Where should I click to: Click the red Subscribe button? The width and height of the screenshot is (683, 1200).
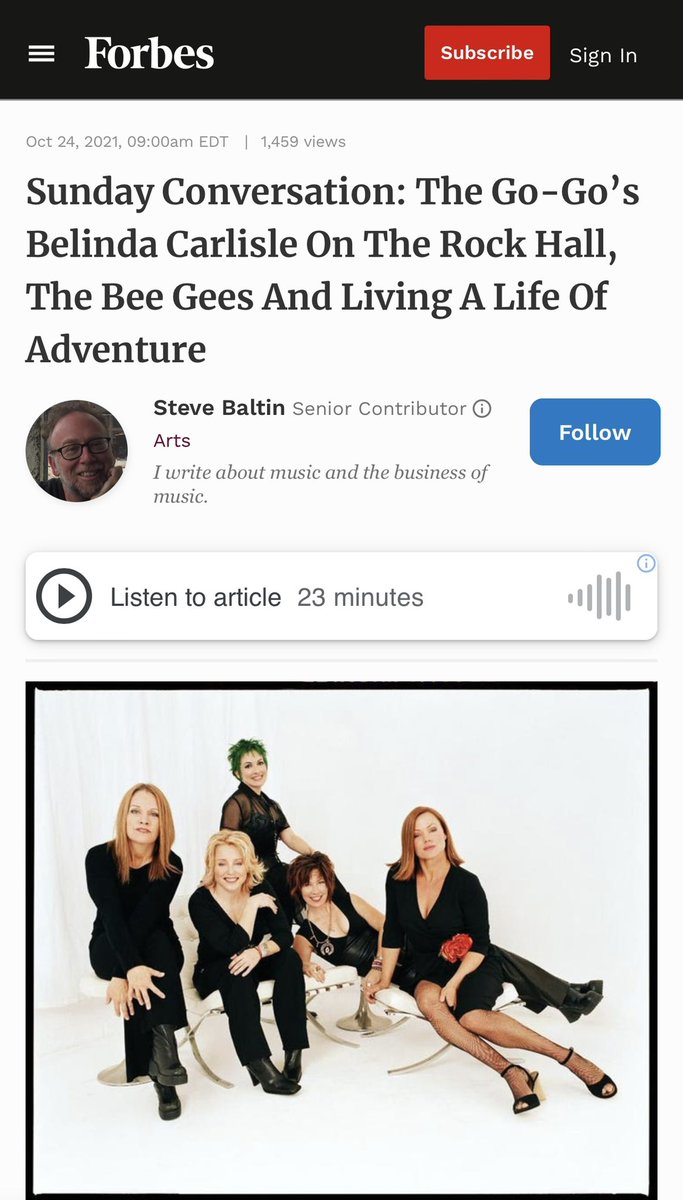tap(487, 53)
